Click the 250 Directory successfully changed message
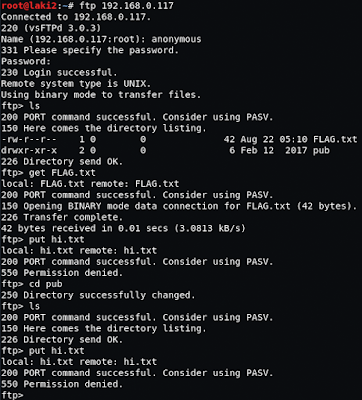Image resolution: width=362 pixels, height=400 pixels. click(98, 295)
